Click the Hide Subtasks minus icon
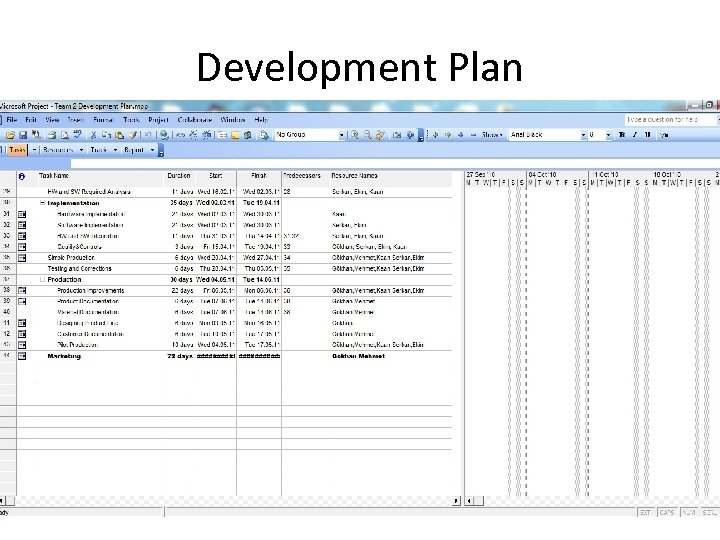The image size is (720, 540). click(x=473, y=135)
